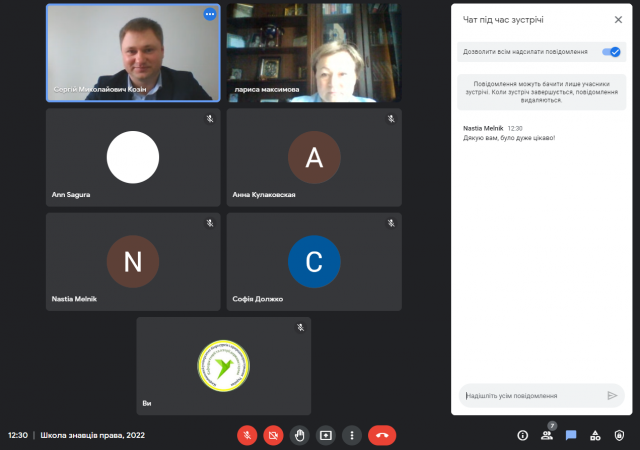This screenshot has width=640, height=450.
Task: Click muted mic icon on Анна Кулаковская tile
Action: [x=391, y=119]
